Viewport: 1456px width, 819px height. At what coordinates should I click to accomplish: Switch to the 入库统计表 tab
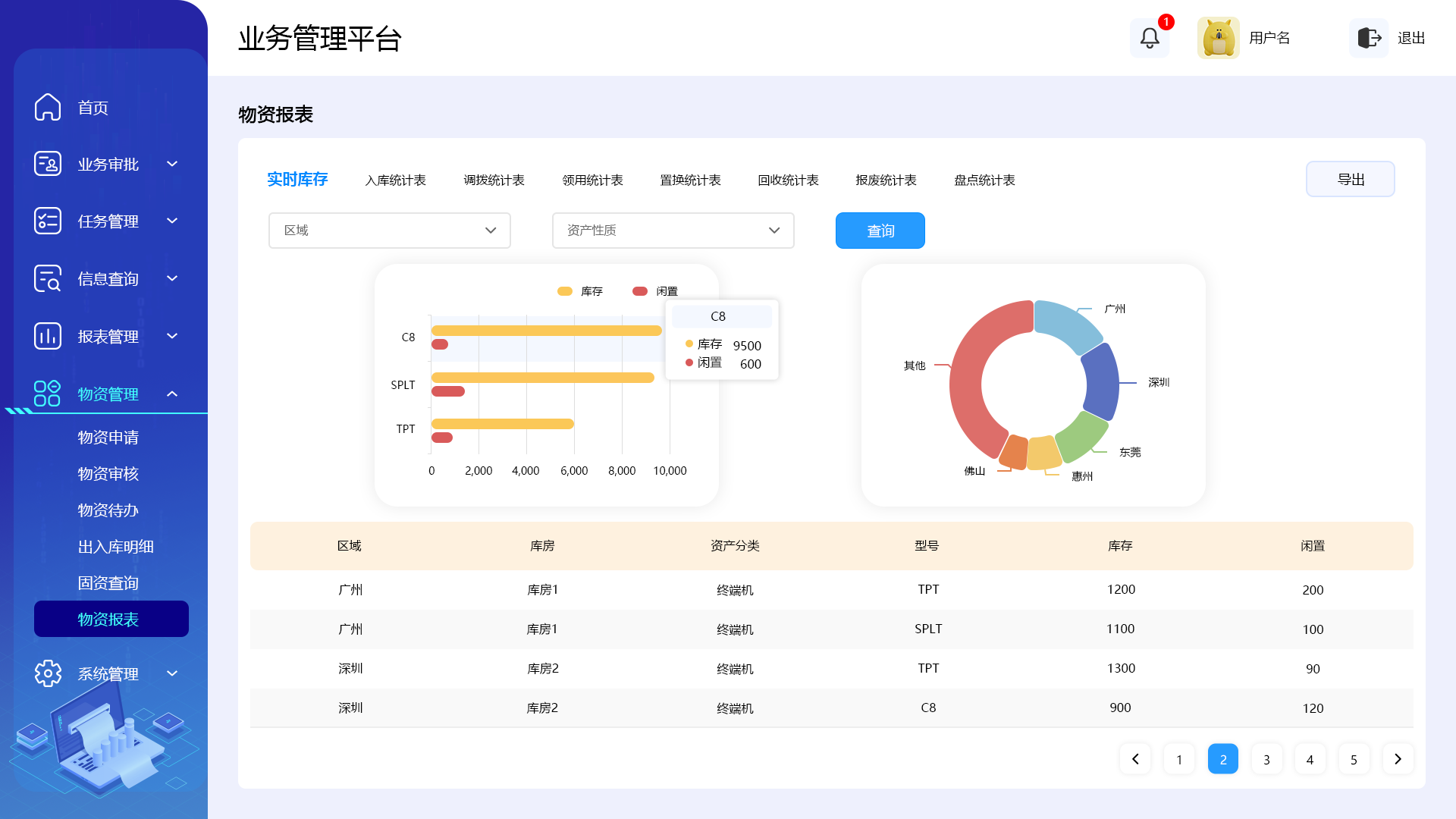pos(395,180)
